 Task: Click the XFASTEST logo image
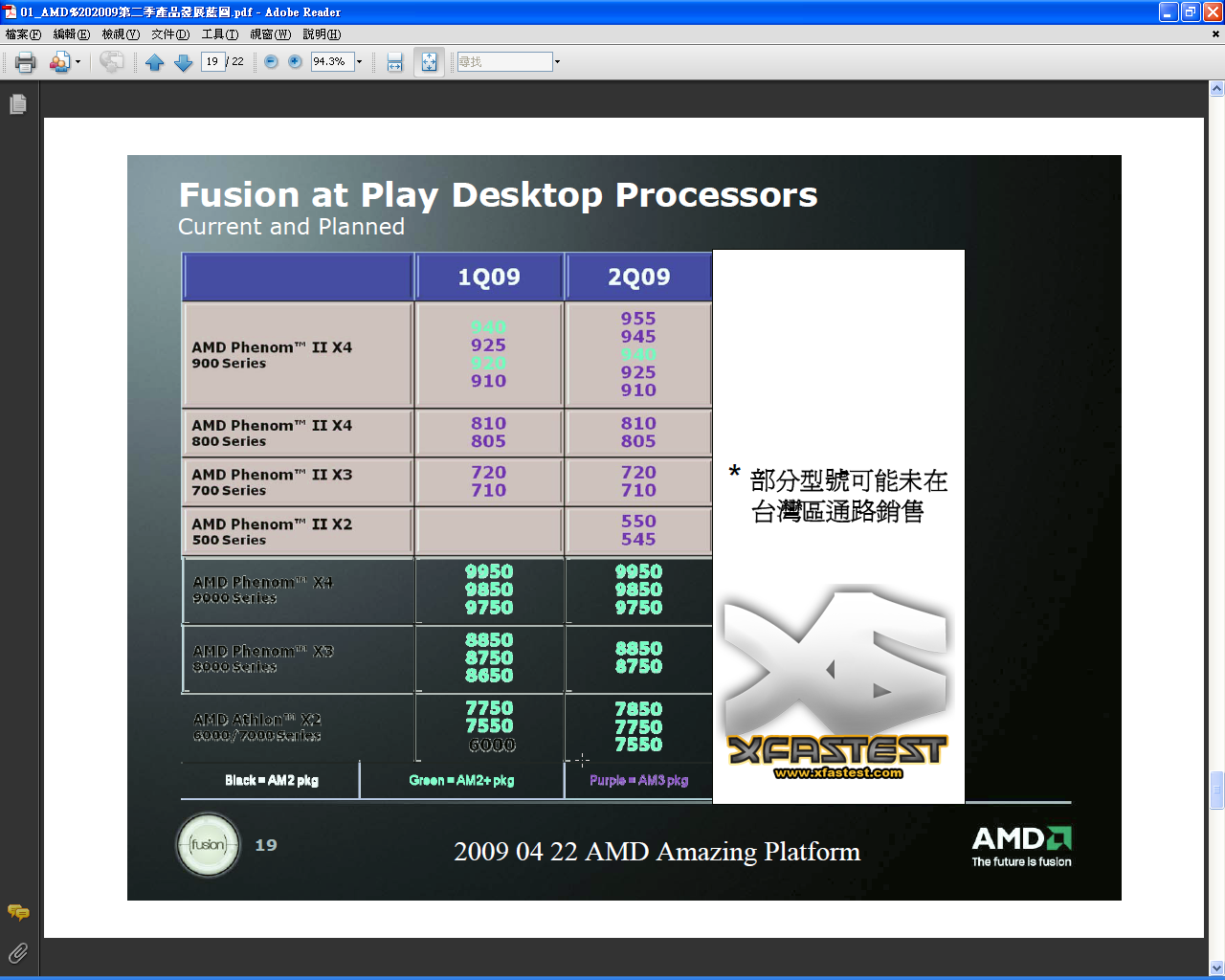pos(837,681)
